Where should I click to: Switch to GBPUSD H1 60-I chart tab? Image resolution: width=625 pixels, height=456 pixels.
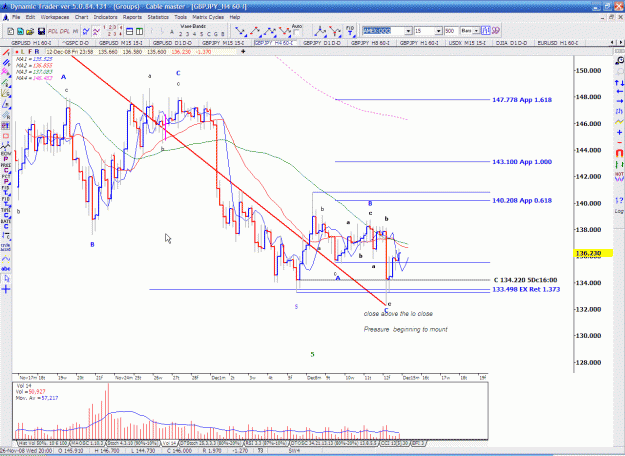pos(31,43)
